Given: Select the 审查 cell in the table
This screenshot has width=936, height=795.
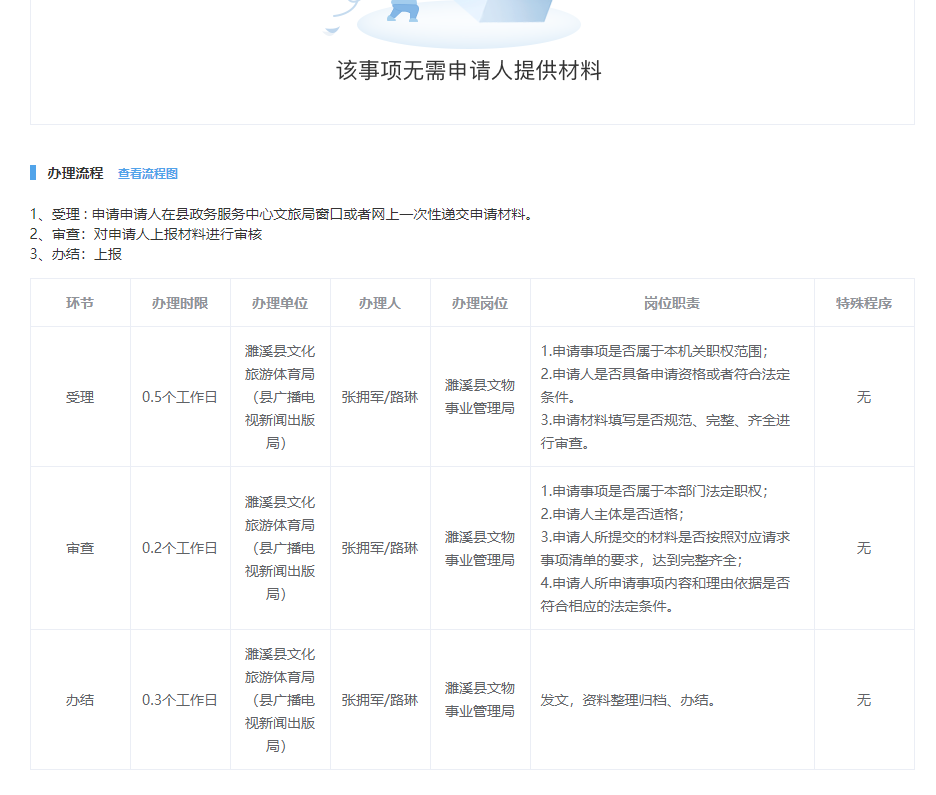Looking at the screenshot, I should 80,548.
